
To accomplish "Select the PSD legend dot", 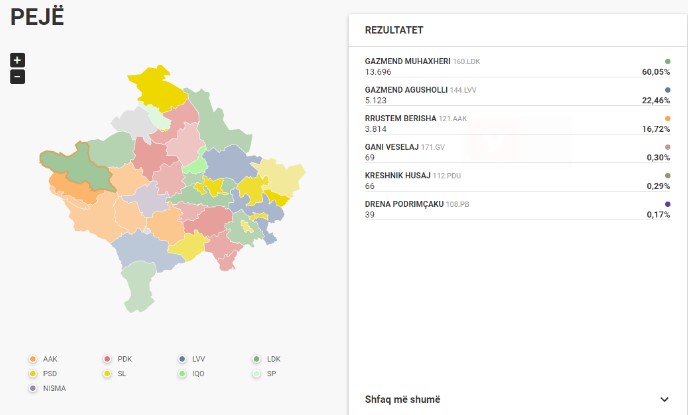I will [x=32, y=374].
